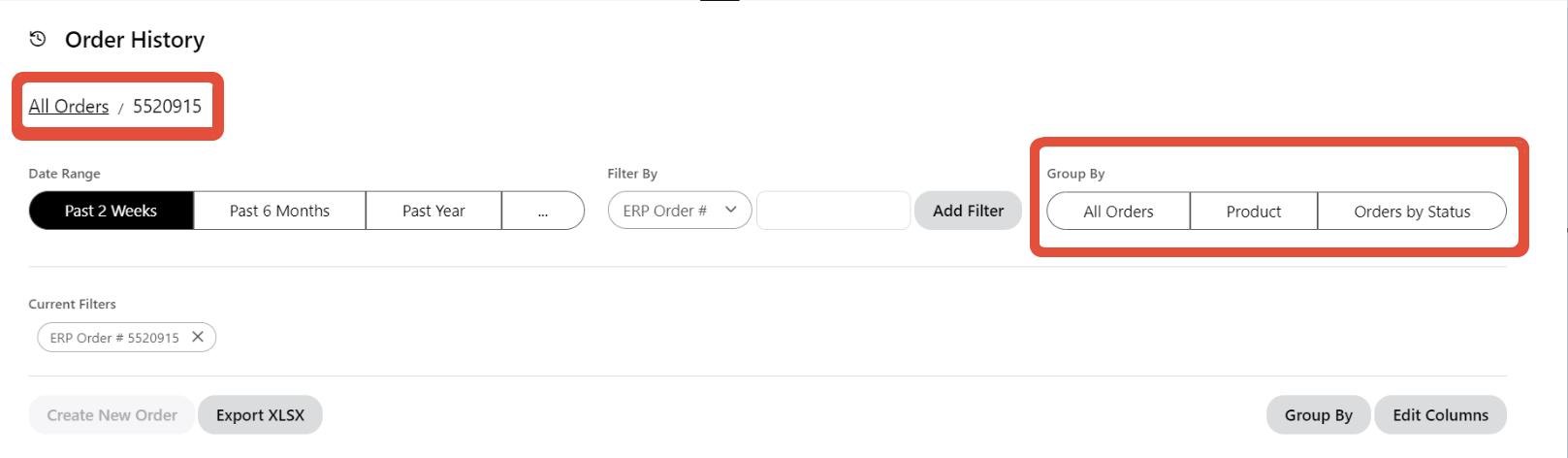Image resolution: width=1568 pixels, height=458 pixels.
Task: Click the Create New Order button
Action: pos(112,415)
